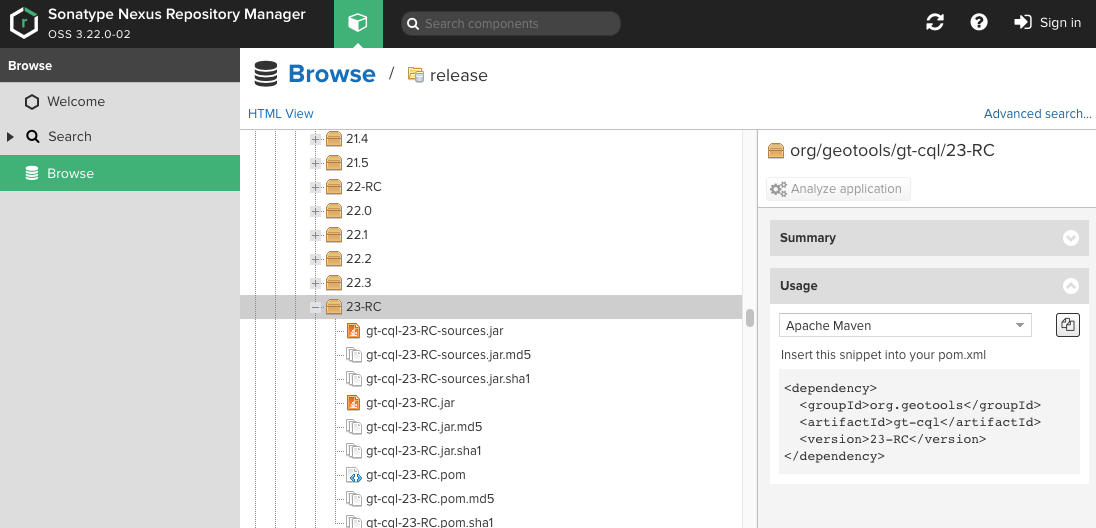
Task: Copy the Maven snippet with the clipboard icon
Action: coord(1067,325)
